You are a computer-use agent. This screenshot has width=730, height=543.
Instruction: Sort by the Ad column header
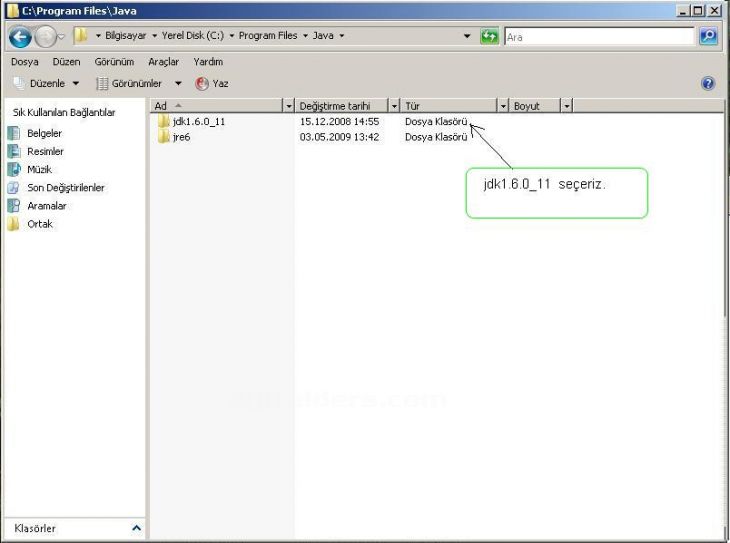coord(217,106)
